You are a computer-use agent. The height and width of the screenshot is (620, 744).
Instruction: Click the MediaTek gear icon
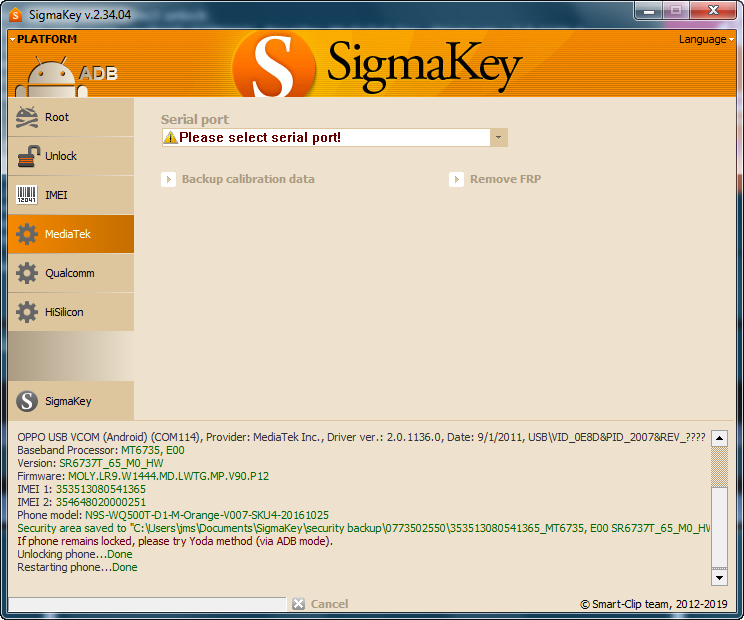(27, 234)
